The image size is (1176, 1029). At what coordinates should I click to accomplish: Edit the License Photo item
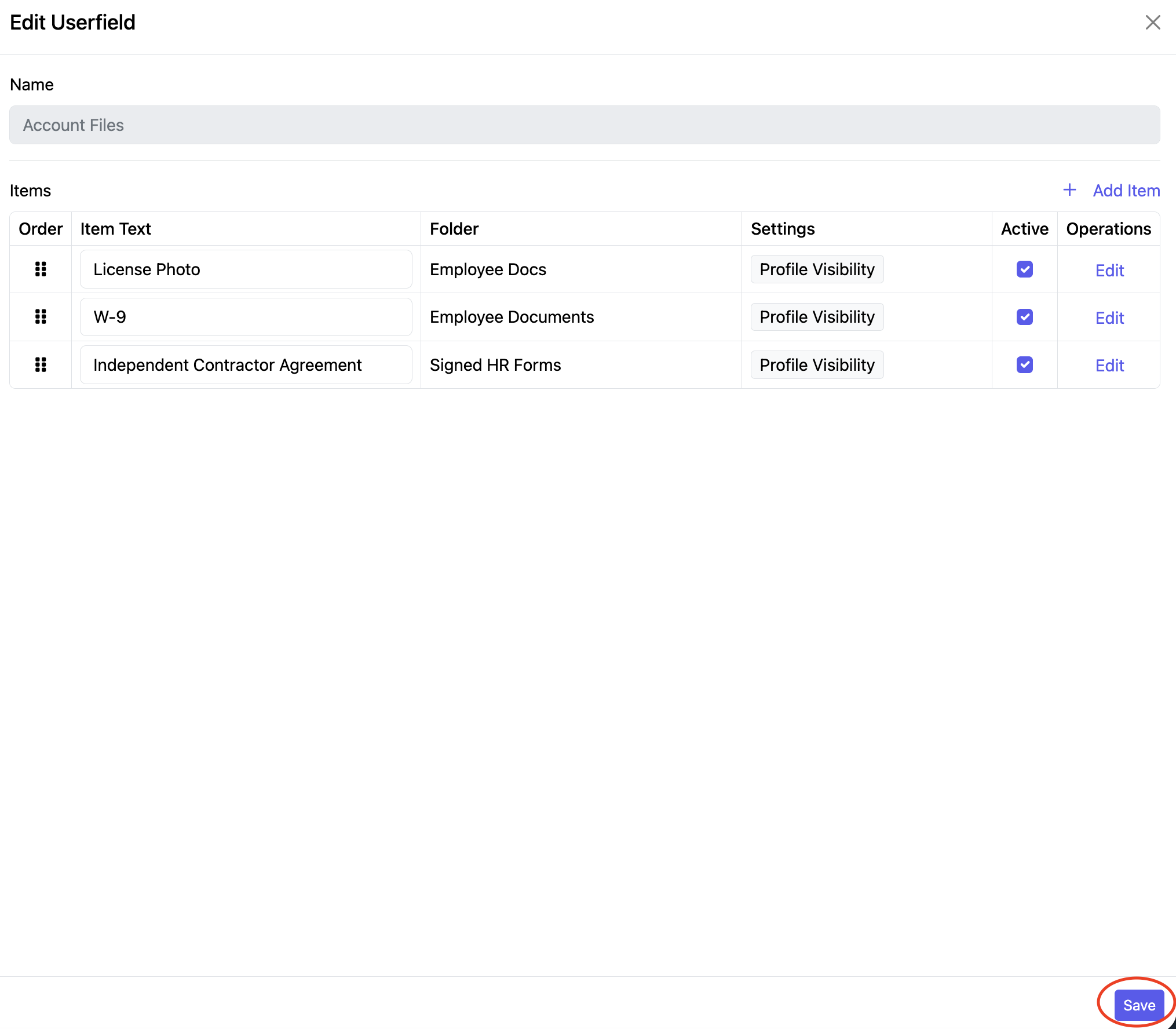point(1109,271)
